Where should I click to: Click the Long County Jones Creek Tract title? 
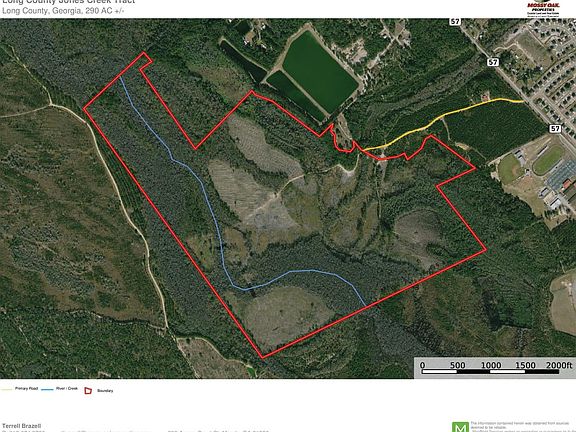click(69, 1)
